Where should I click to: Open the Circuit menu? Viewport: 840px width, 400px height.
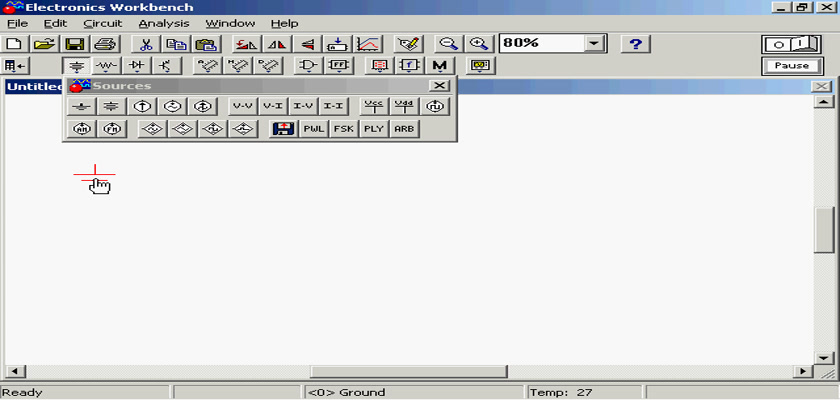tap(103, 24)
